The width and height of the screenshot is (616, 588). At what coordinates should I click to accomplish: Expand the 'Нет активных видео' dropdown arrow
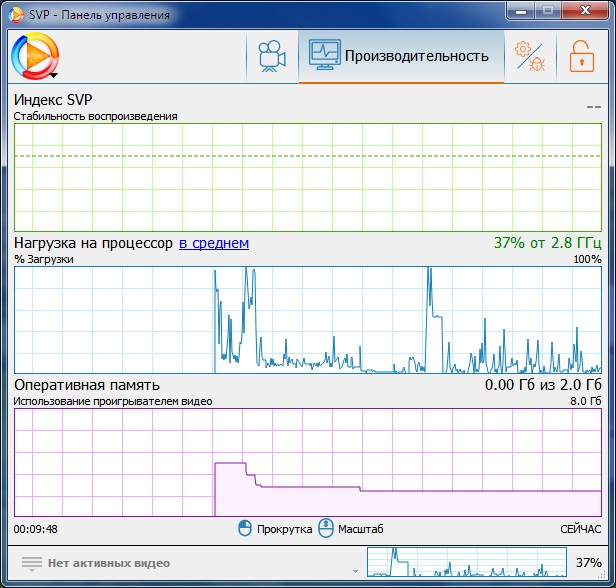tap(355, 571)
